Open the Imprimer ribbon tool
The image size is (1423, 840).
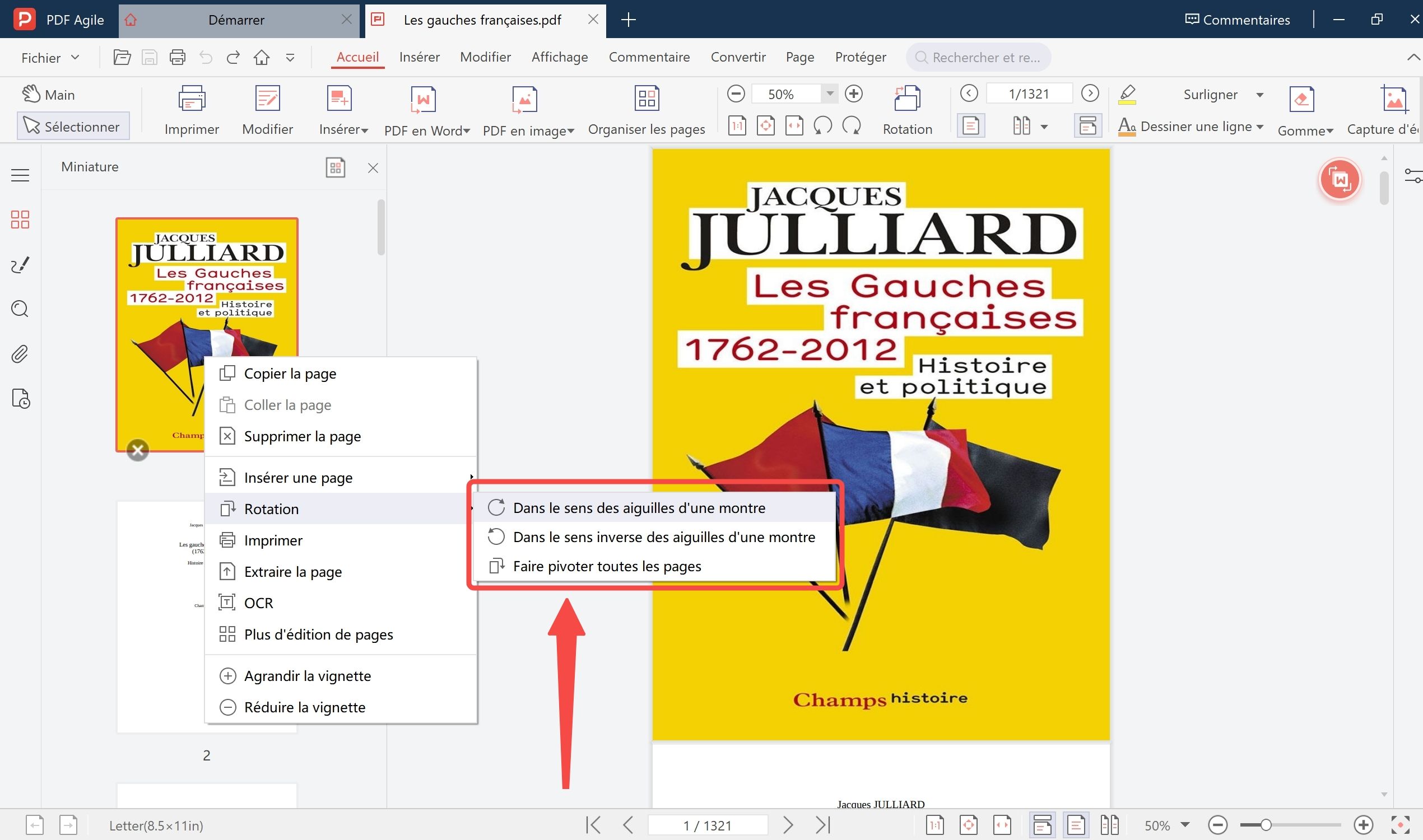pyautogui.click(x=192, y=111)
